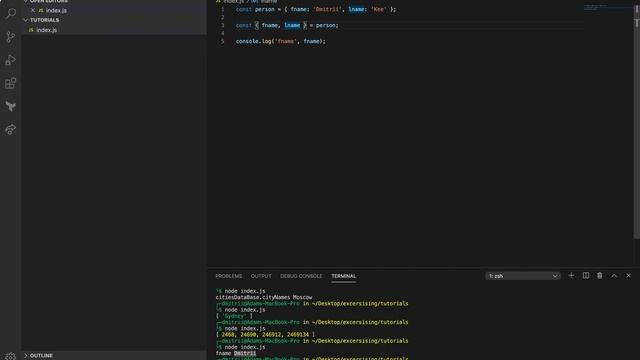Viewport: 640px width, 360px height.
Task: Switch to the OUTPUT tab
Action: click(x=261, y=276)
